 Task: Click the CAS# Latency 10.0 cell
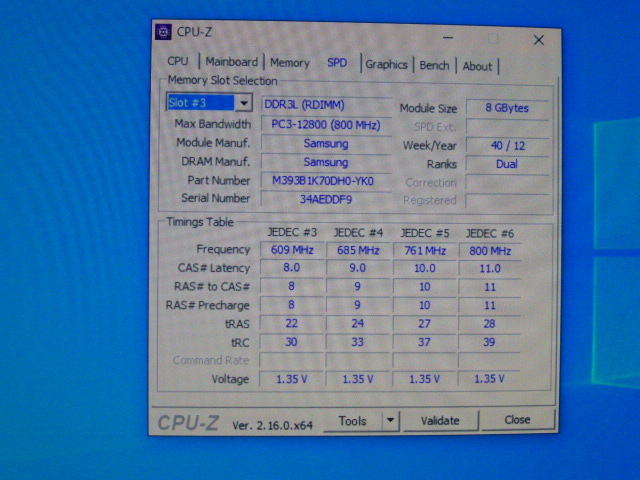(424, 269)
